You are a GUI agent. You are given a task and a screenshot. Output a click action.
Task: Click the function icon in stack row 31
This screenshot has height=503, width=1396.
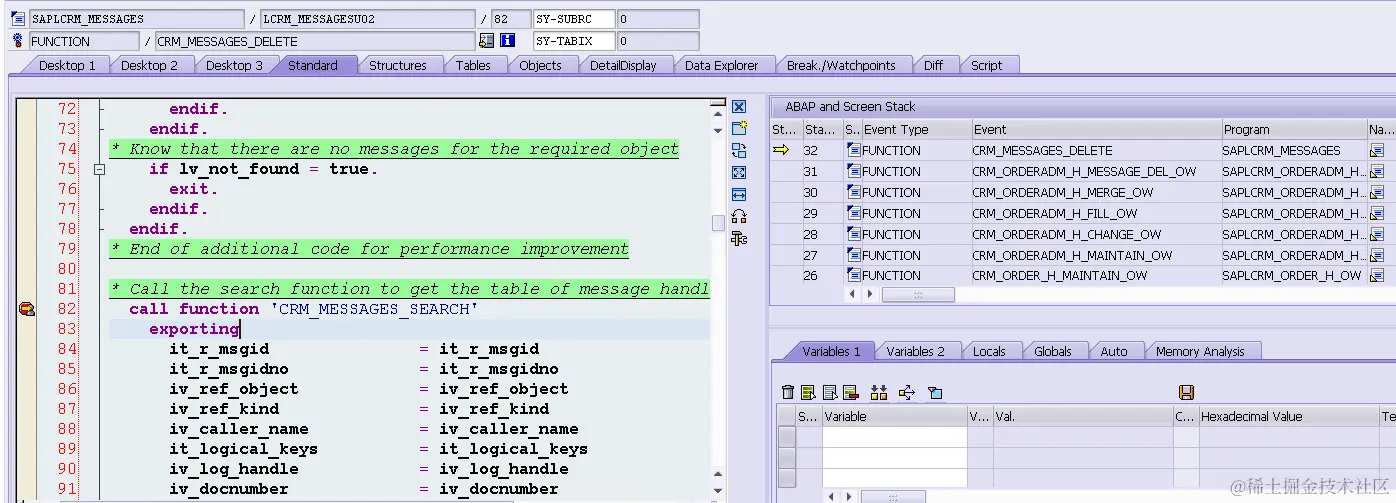854,171
